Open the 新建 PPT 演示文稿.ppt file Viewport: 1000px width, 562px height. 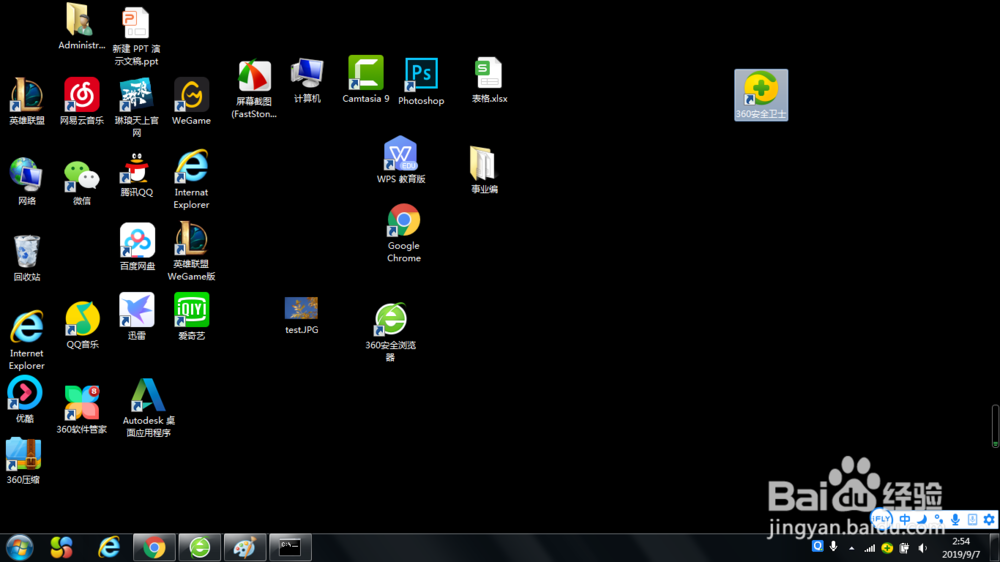[136, 36]
